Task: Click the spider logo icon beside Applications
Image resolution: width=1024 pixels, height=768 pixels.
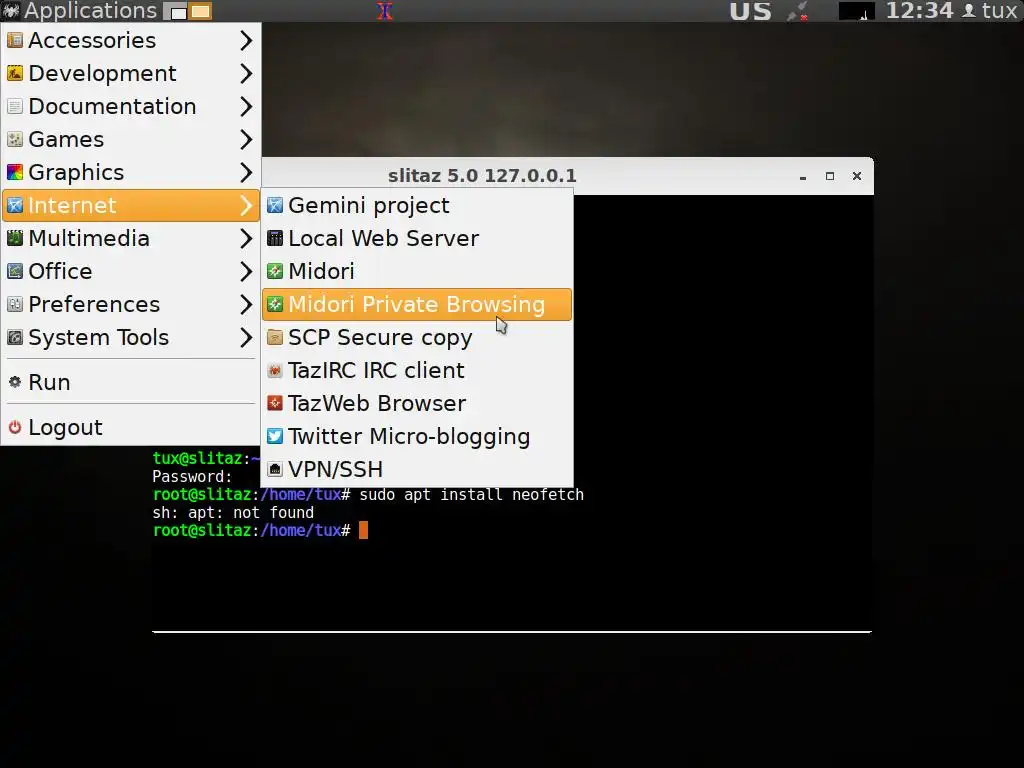Action: 11,11
